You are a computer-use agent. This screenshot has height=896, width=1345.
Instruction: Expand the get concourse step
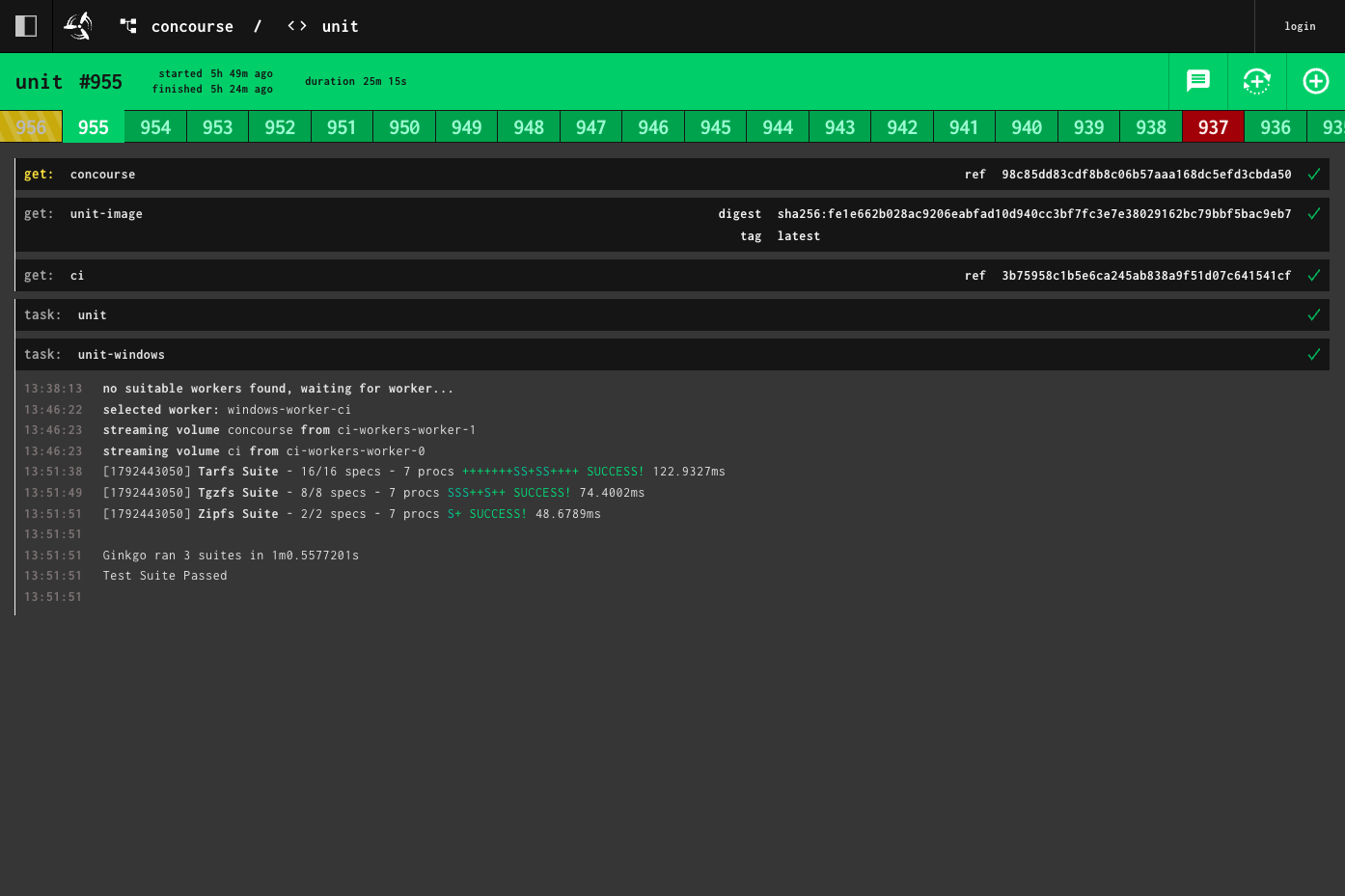(672, 175)
